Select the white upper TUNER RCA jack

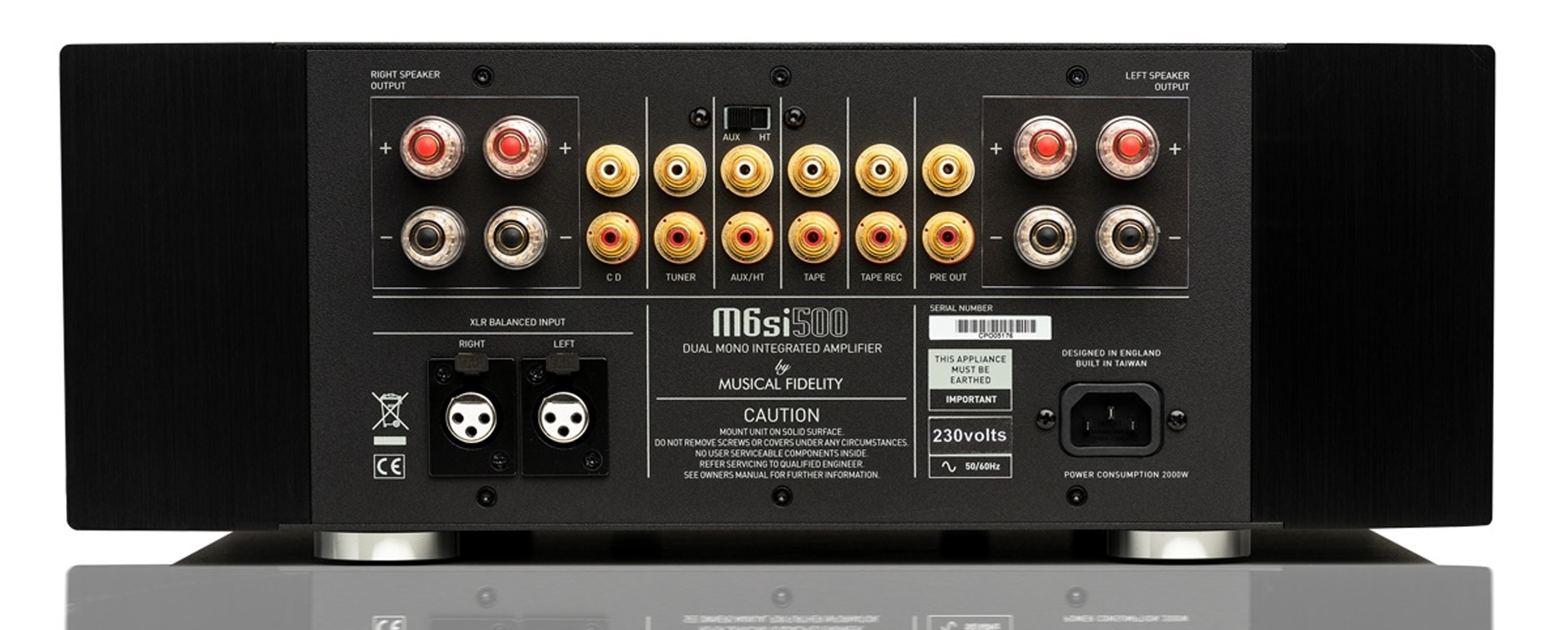pyautogui.click(x=679, y=170)
